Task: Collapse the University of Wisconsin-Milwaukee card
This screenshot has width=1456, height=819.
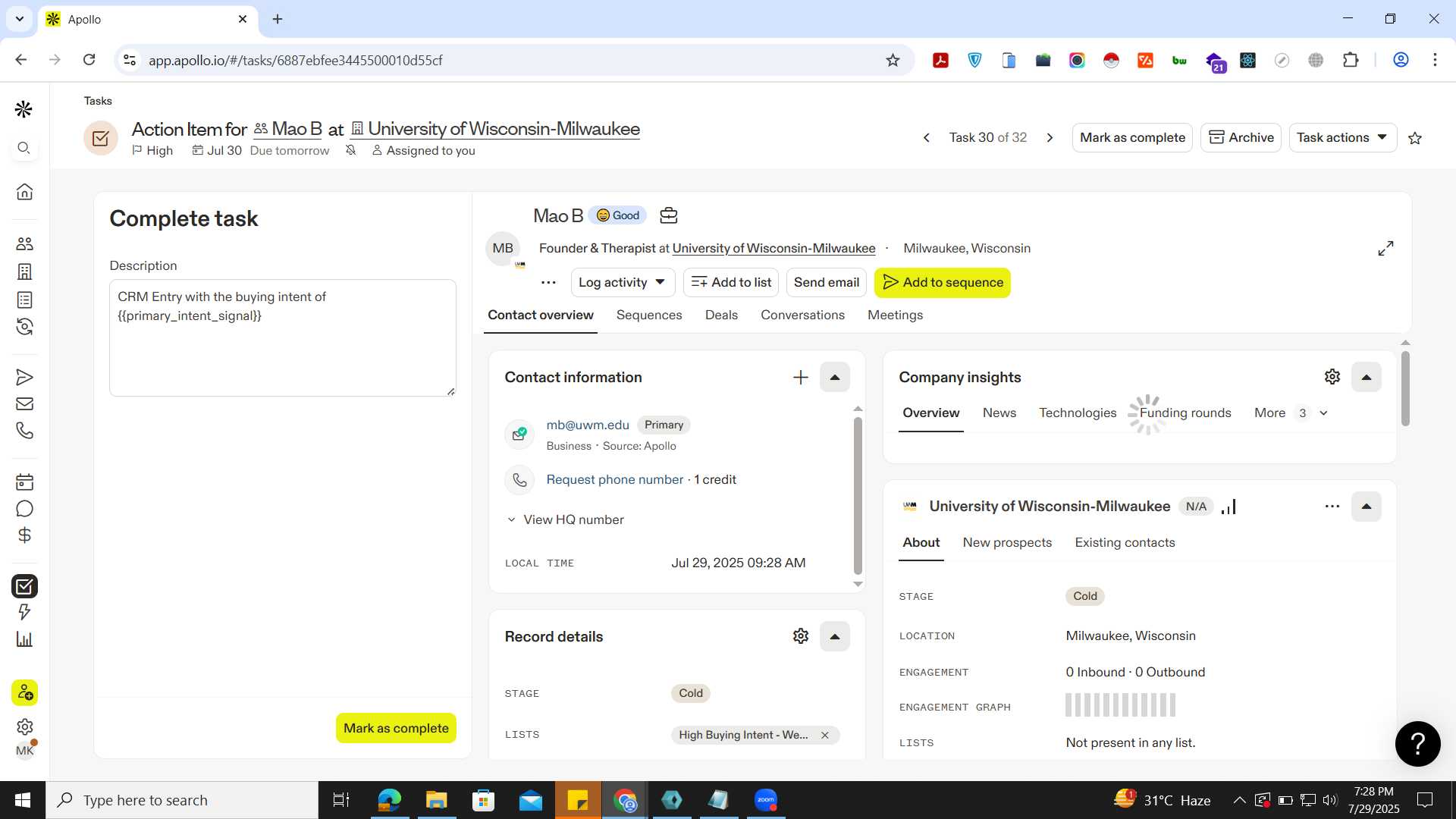Action: pos(1367,507)
